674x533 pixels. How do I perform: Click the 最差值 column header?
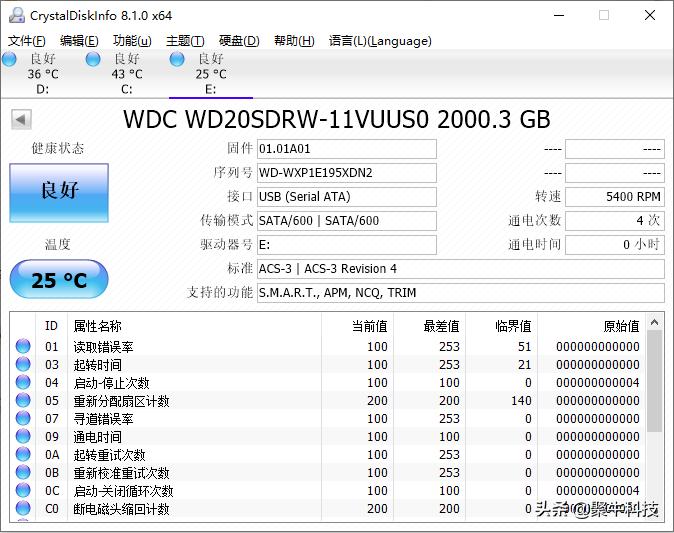click(441, 326)
